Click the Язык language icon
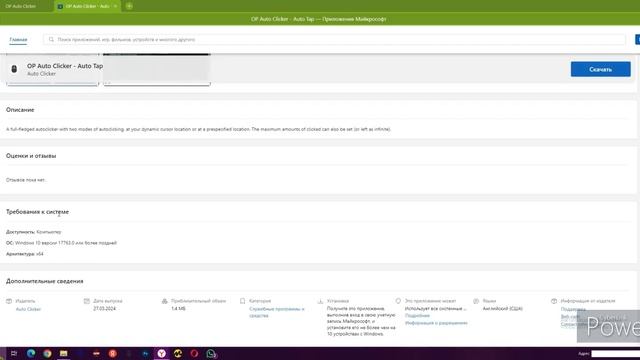The height and width of the screenshot is (360, 640). [476, 301]
